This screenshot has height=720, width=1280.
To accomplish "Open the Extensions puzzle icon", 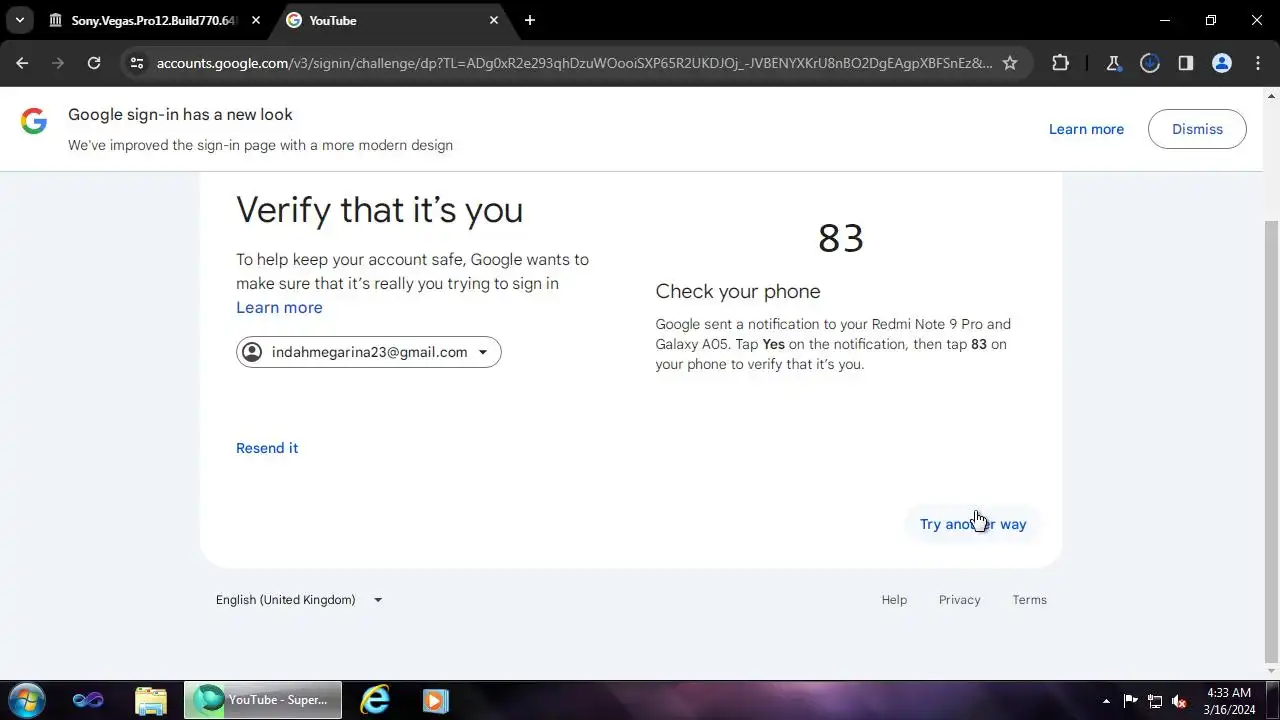I will 1061,63.
